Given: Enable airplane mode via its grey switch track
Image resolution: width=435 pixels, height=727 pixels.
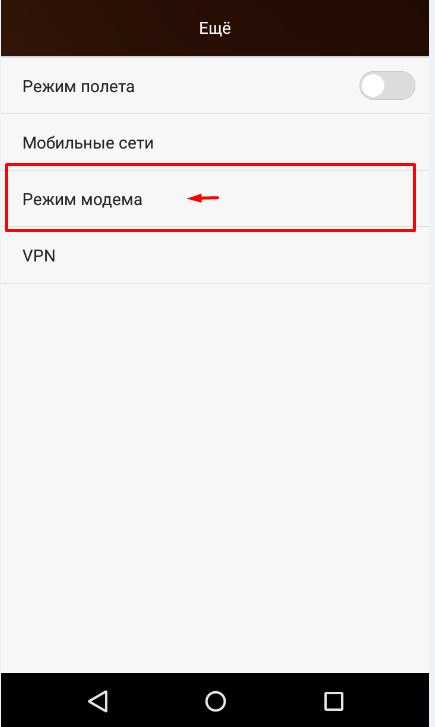Looking at the screenshot, I should [386, 85].
